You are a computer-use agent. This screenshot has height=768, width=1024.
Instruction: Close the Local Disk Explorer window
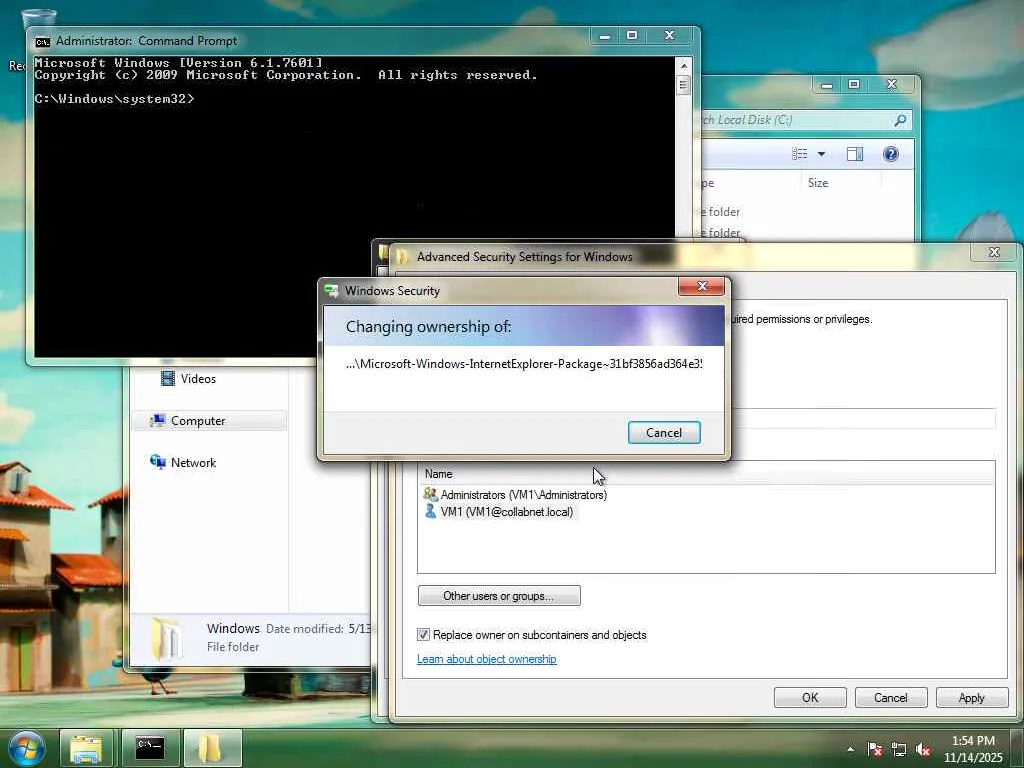pyautogui.click(x=891, y=85)
